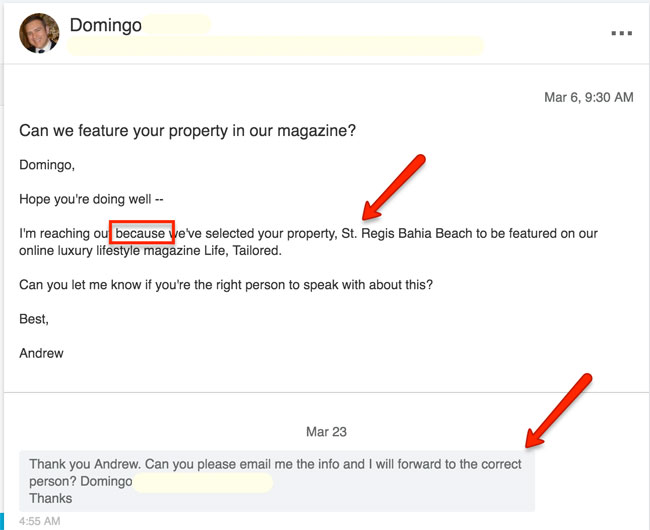Select the "Thank you Andrew" reply bubble
Screen dimensions: 650x530
[x=276, y=480]
